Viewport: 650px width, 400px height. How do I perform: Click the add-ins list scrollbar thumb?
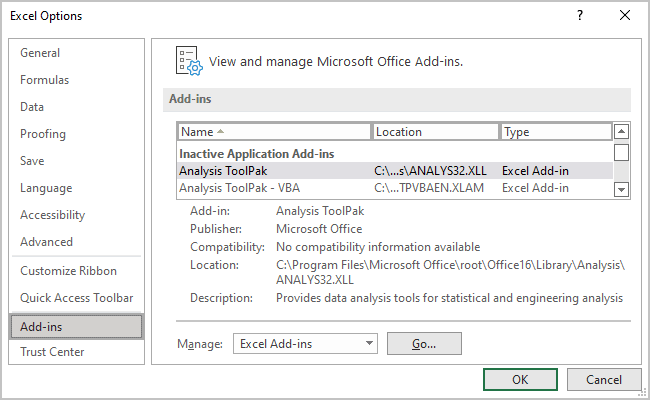(621, 152)
